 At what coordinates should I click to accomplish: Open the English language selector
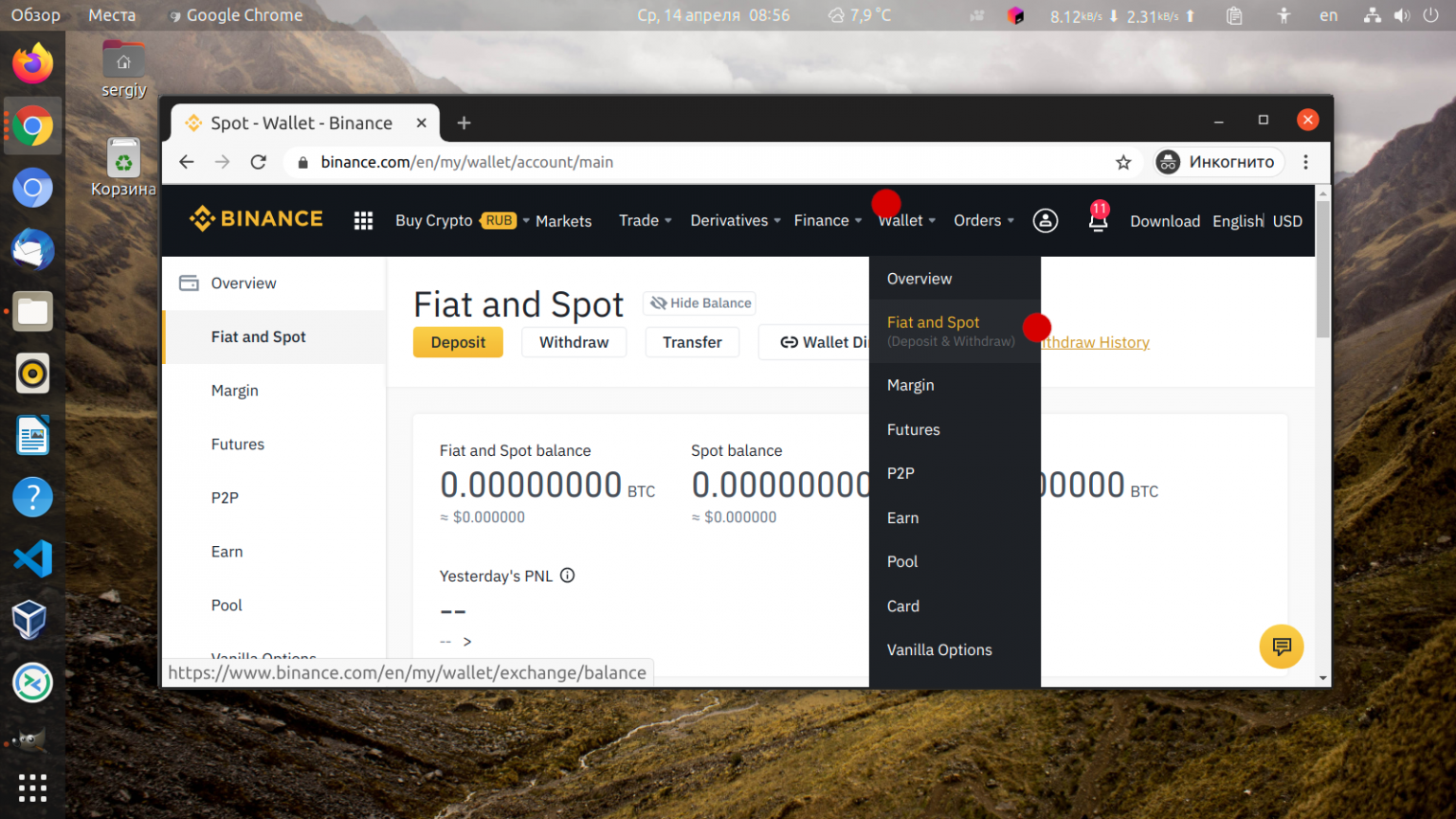(x=1237, y=221)
